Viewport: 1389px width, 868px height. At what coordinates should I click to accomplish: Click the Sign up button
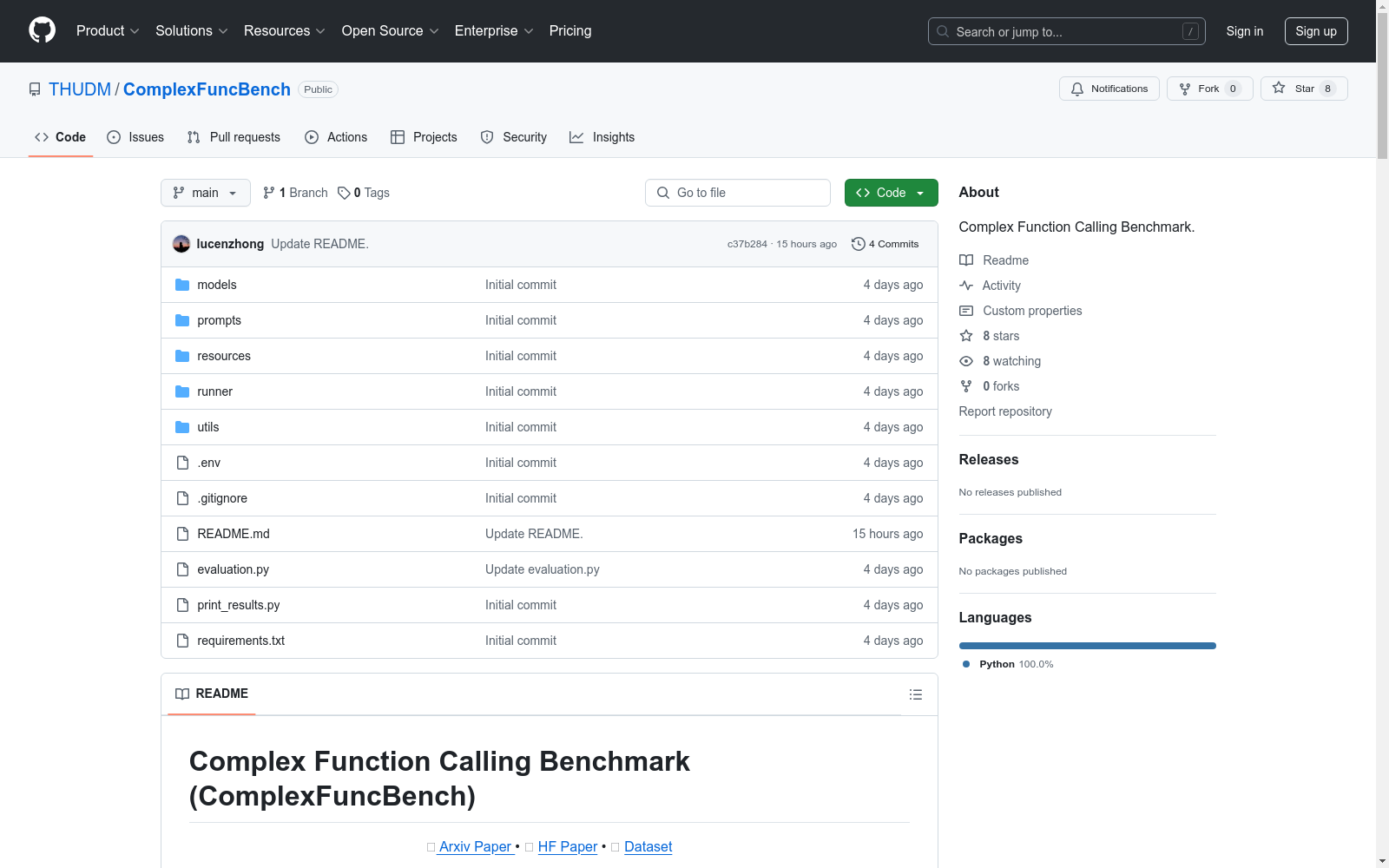[1316, 31]
